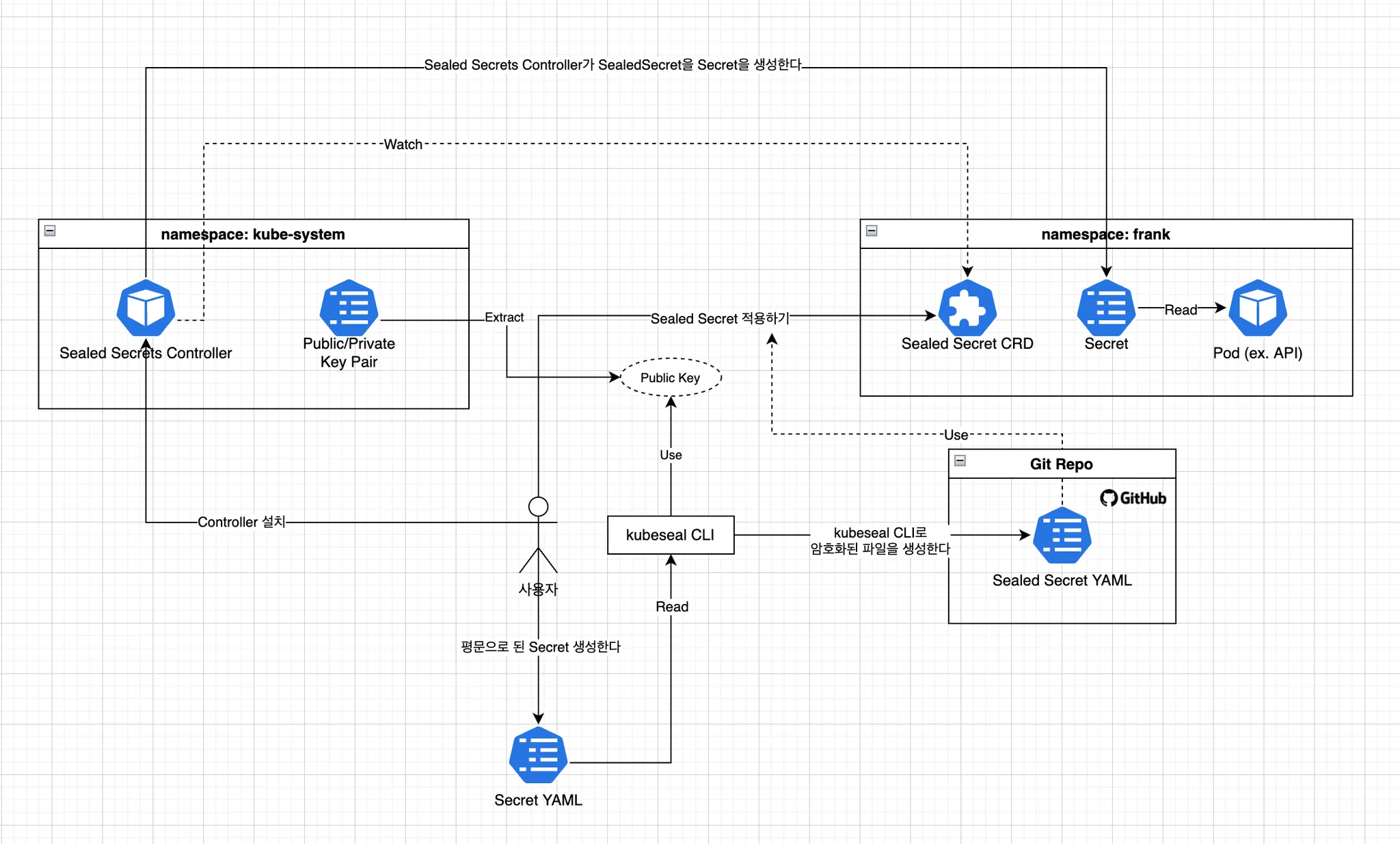Click the GitHub logo in Git Repo

1133,498
